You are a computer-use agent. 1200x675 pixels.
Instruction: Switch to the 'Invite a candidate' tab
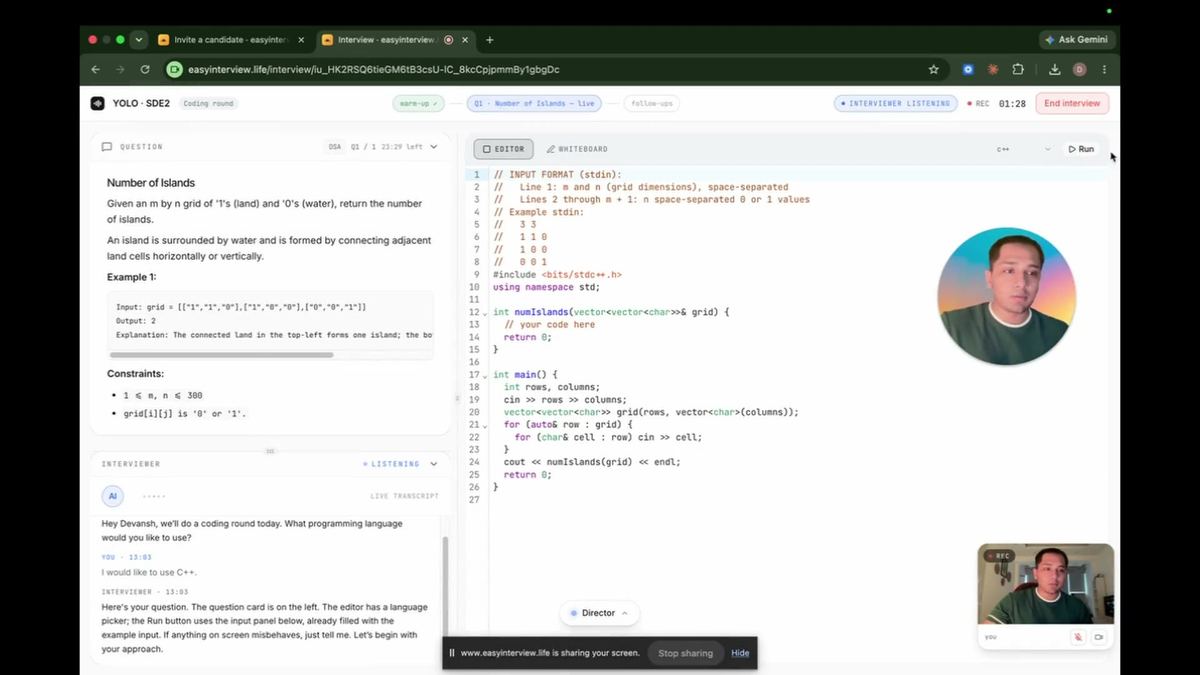point(231,40)
